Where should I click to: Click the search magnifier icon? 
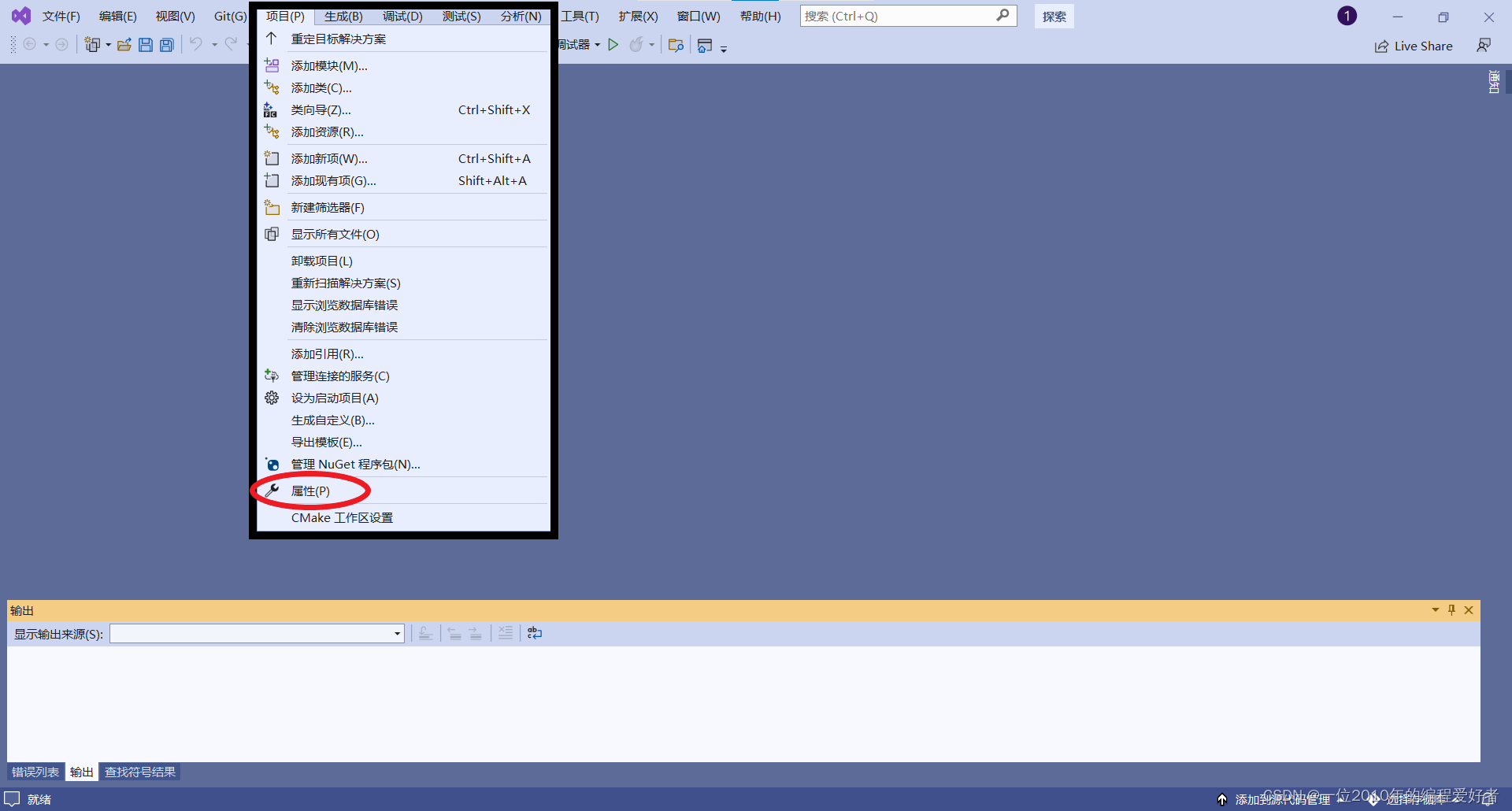pyautogui.click(x=1002, y=15)
